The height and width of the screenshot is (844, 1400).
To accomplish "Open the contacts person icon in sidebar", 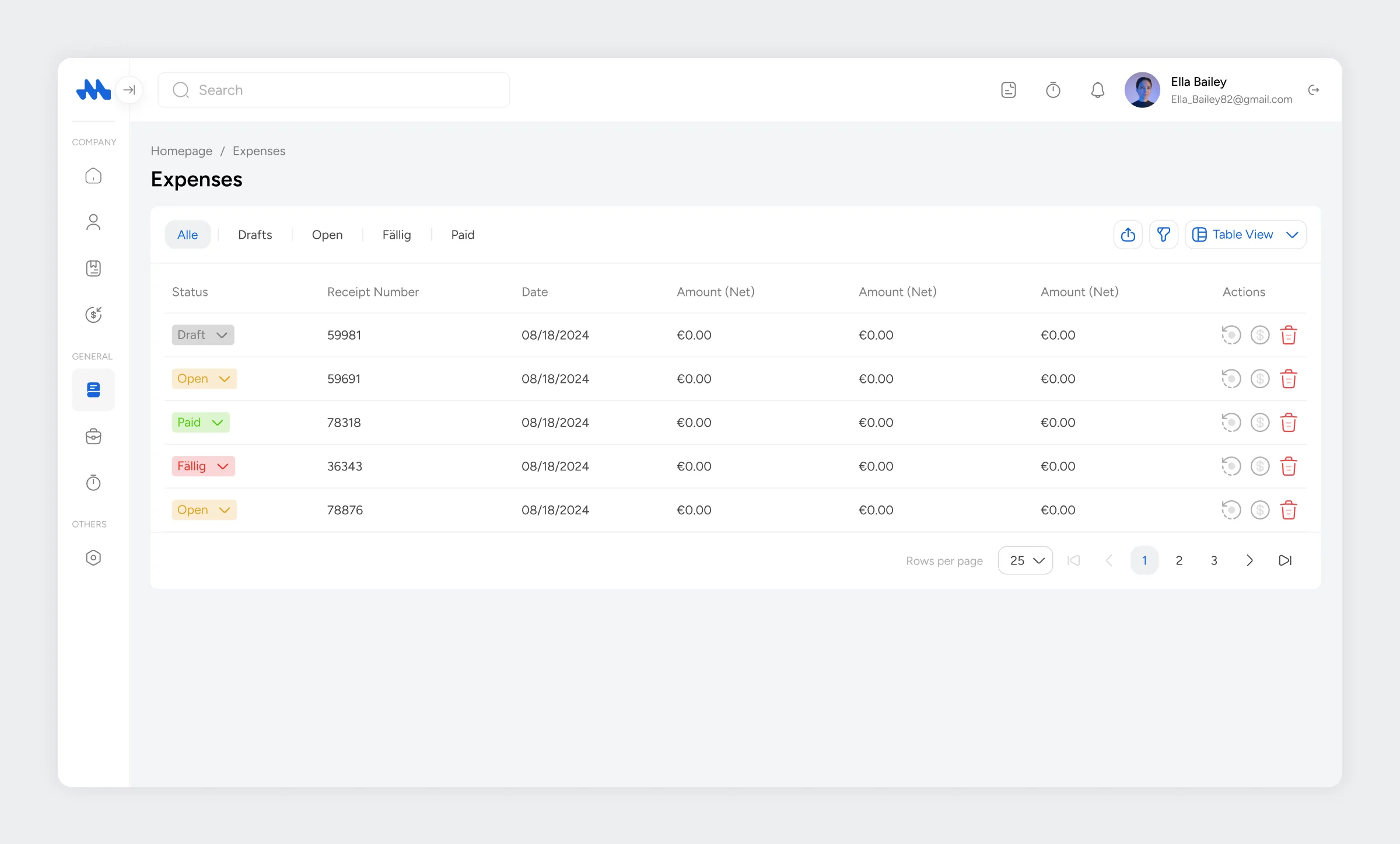I will tap(93, 222).
